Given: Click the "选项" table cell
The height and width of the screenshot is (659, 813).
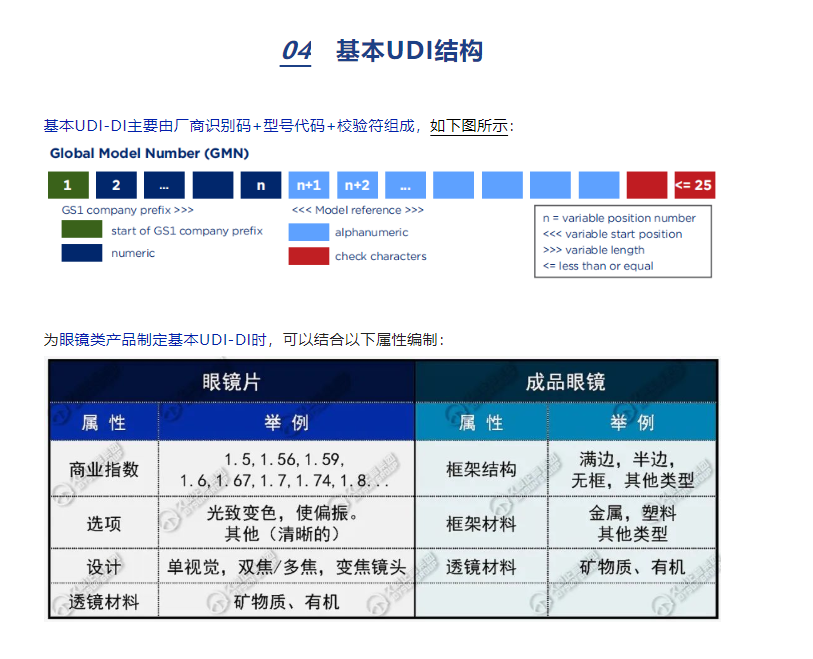Looking at the screenshot, I should pos(104,523).
